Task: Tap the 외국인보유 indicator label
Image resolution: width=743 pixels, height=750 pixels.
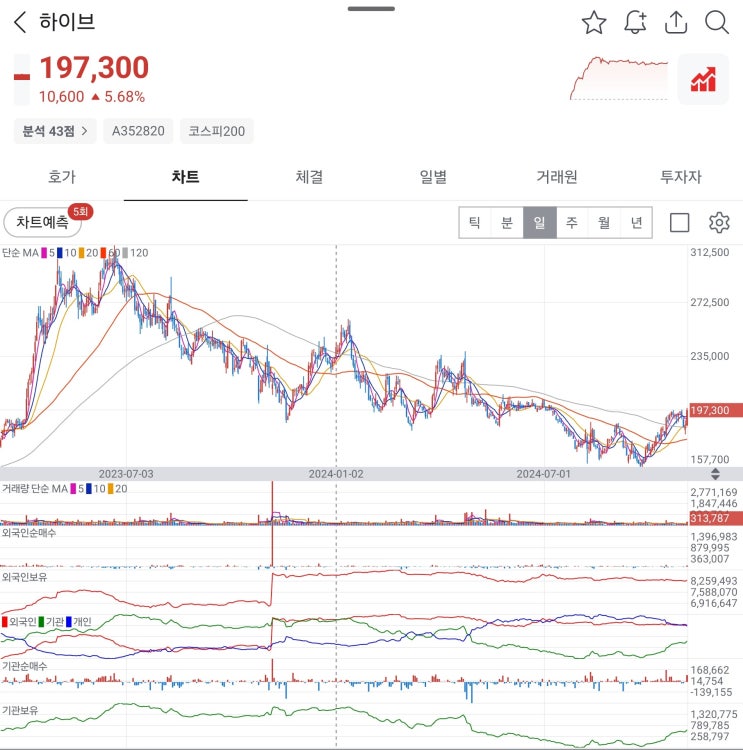Action: pyautogui.click(x=24, y=577)
